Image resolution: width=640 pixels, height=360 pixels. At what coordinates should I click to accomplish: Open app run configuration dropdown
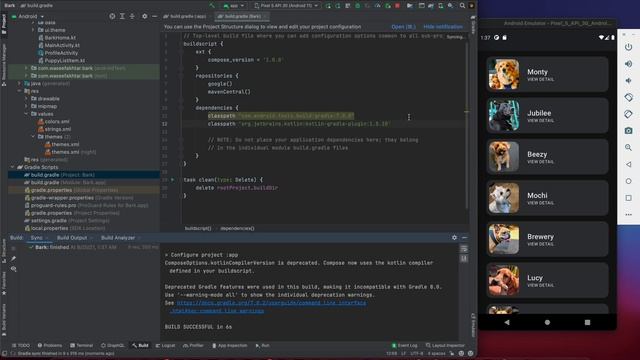[x=233, y=6]
